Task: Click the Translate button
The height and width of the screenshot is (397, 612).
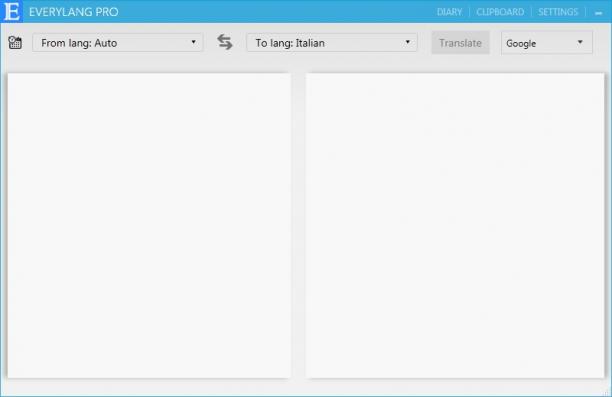Action: click(460, 43)
